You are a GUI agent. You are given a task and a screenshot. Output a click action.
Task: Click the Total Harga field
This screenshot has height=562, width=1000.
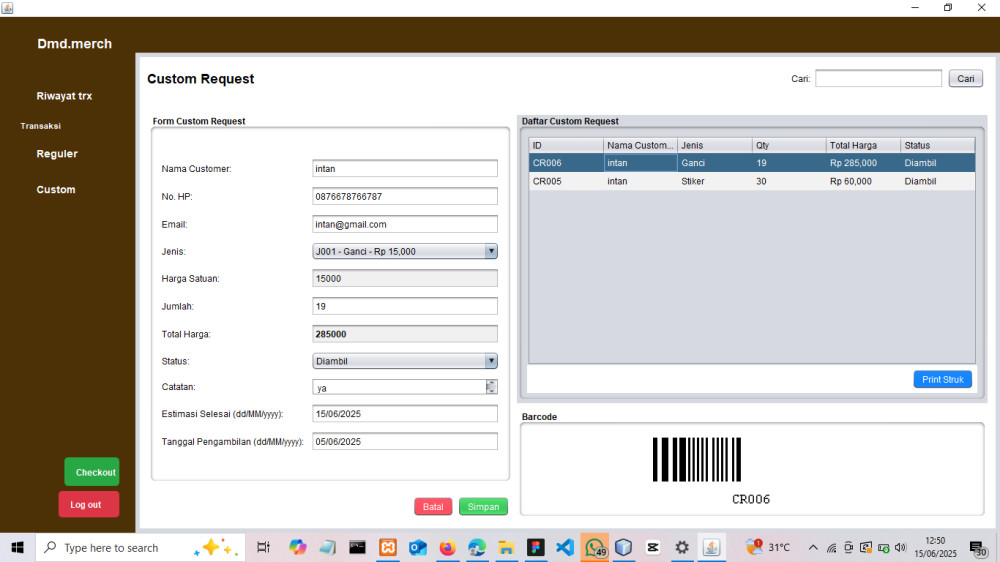pyautogui.click(x=405, y=334)
